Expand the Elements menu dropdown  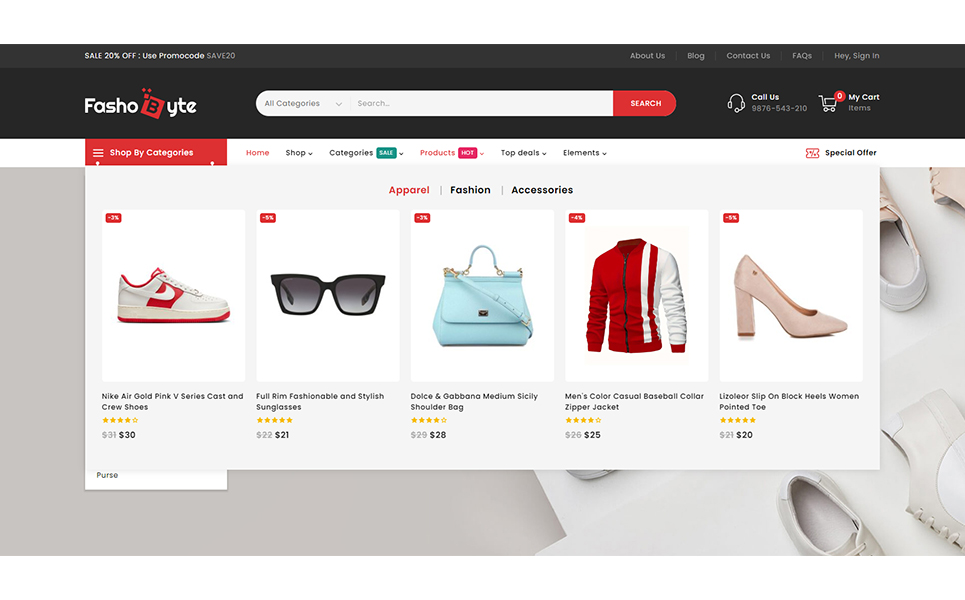585,153
